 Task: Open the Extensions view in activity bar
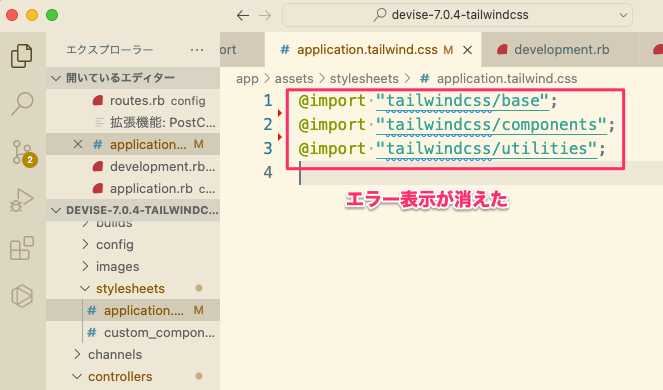coord(22,248)
